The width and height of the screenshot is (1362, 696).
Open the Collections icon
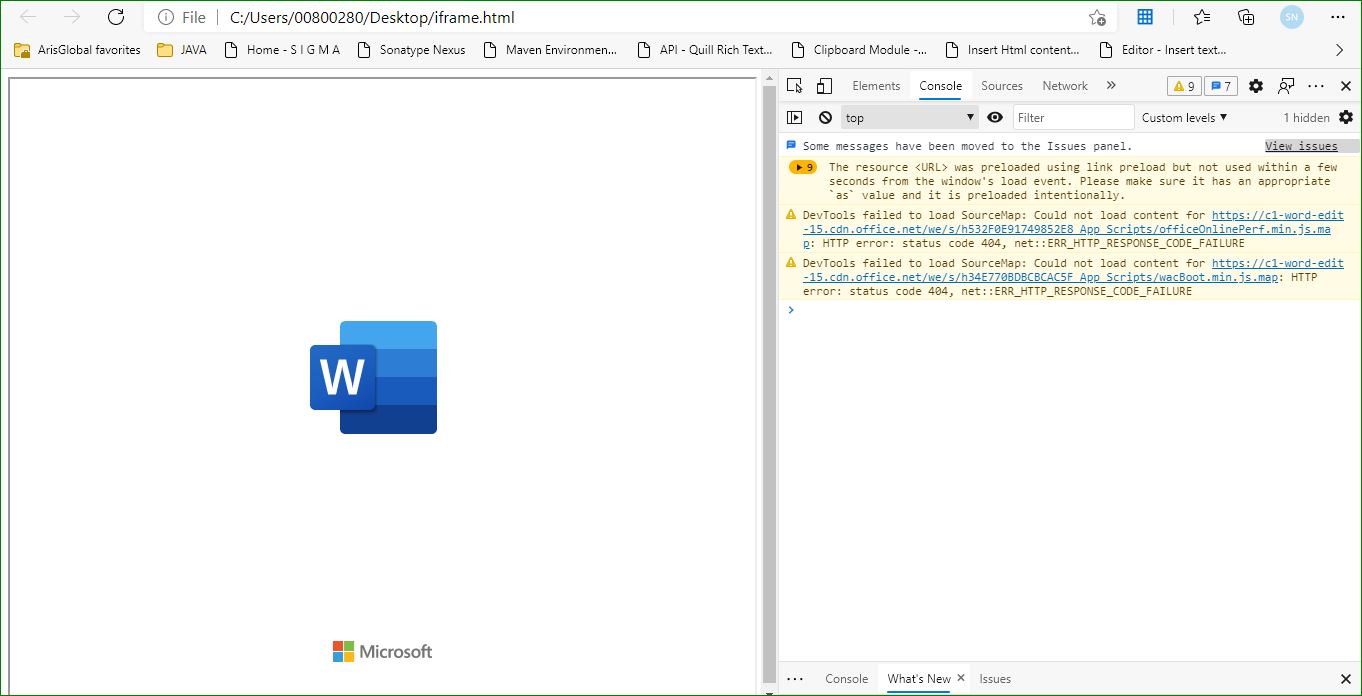pos(1246,17)
